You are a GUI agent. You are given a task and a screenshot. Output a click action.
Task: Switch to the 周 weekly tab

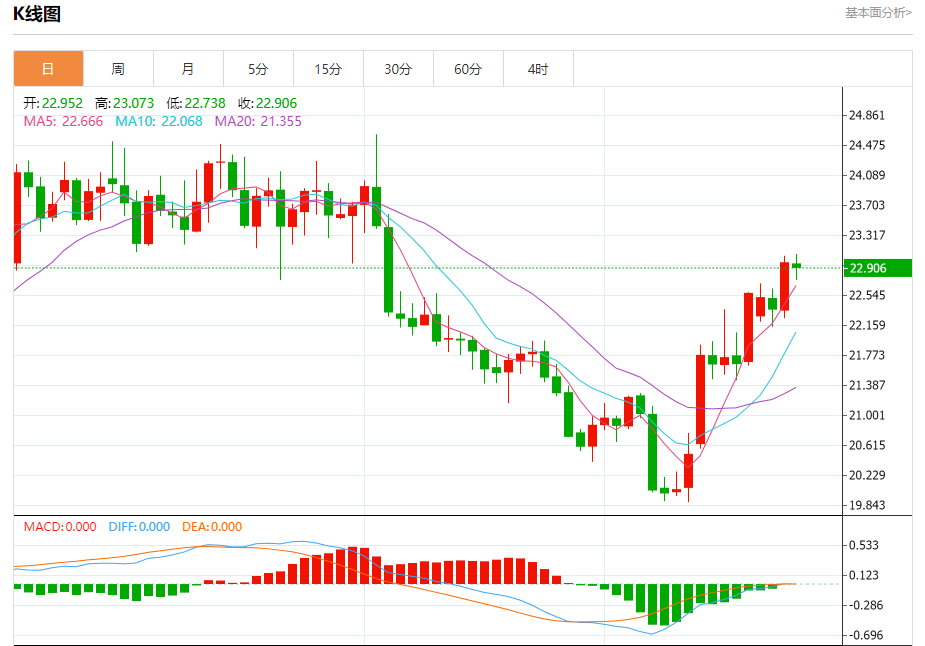(x=118, y=69)
